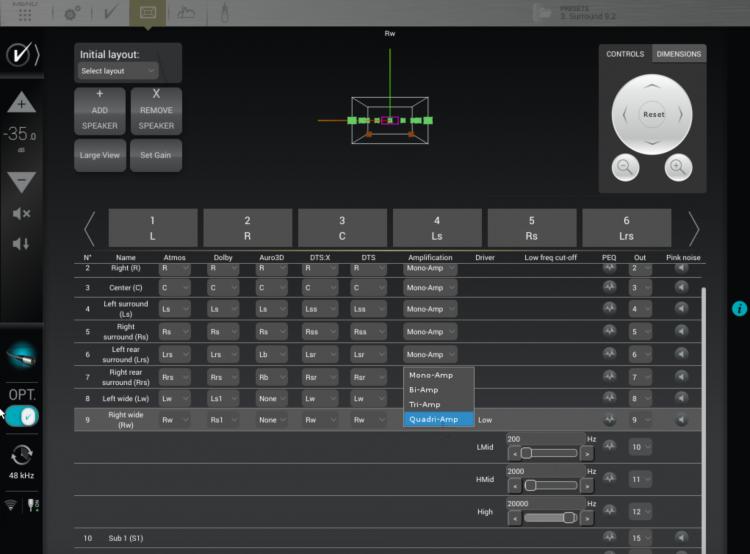
Task: Switch to the DIMENSIONS tab
Action: pos(679,54)
